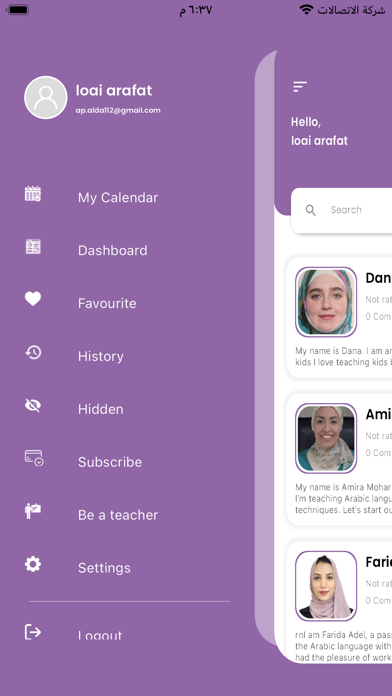The height and width of the screenshot is (696, 392).
Task: Tap the battery status icon
Action: (17, 10)
